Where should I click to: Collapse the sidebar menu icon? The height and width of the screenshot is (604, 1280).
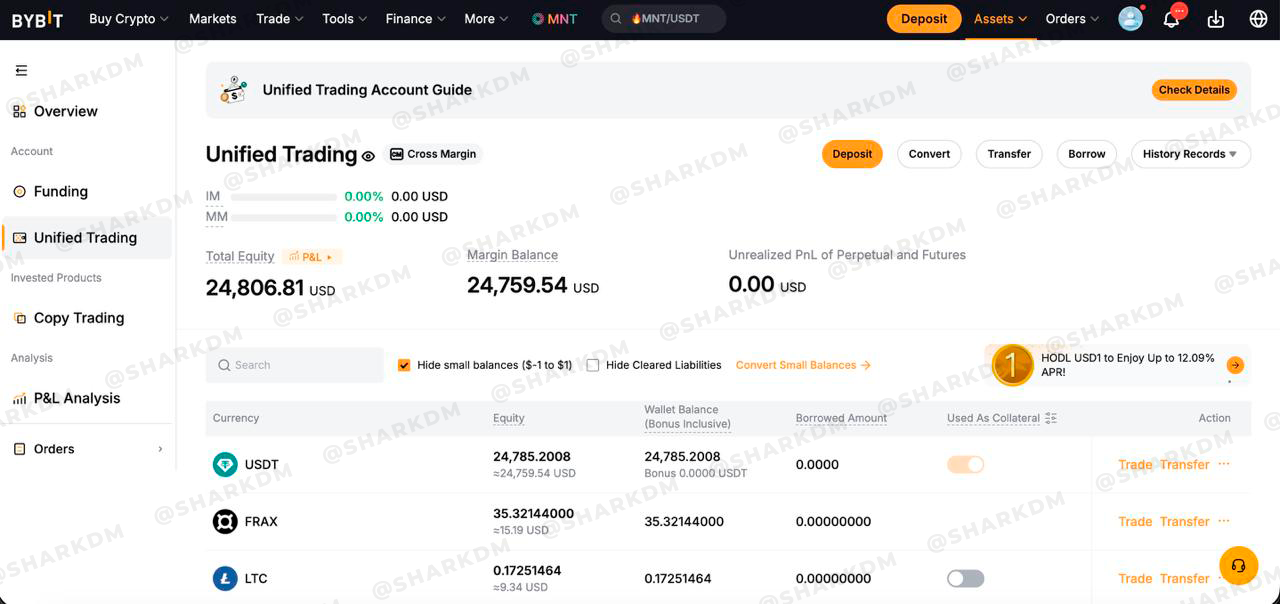[x=21, y=70]
